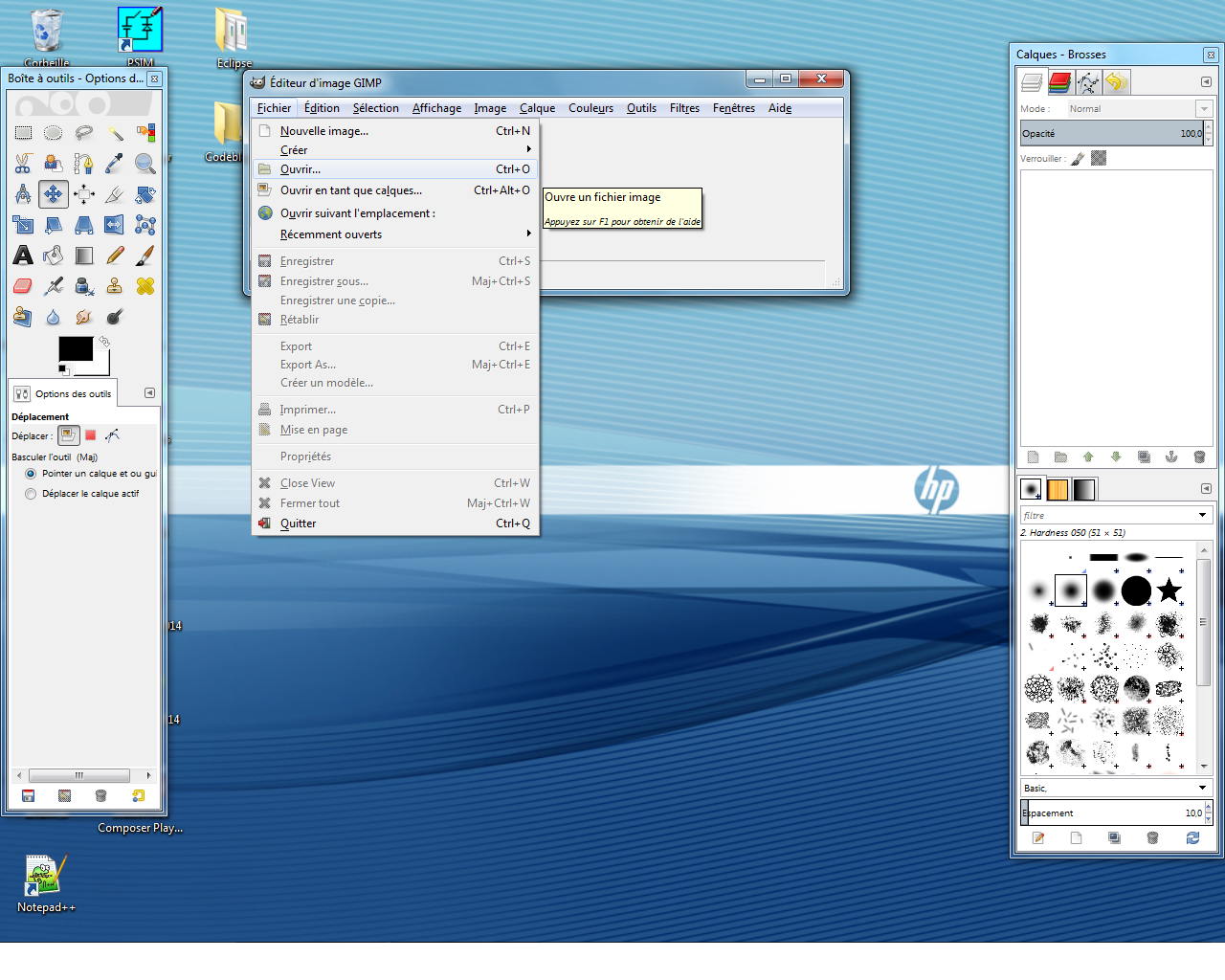Select the Clone stamp tool

click(115, 286)
